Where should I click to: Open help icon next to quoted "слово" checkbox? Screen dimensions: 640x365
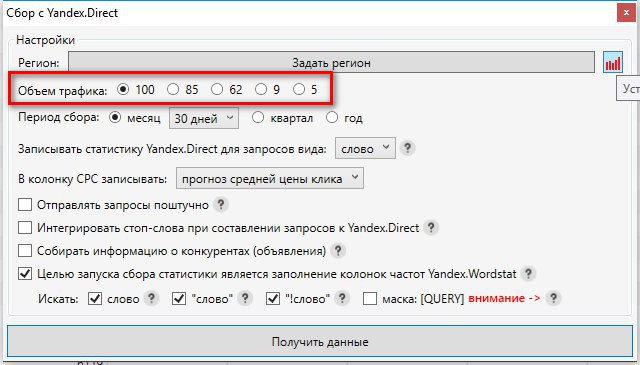(245, 298)
